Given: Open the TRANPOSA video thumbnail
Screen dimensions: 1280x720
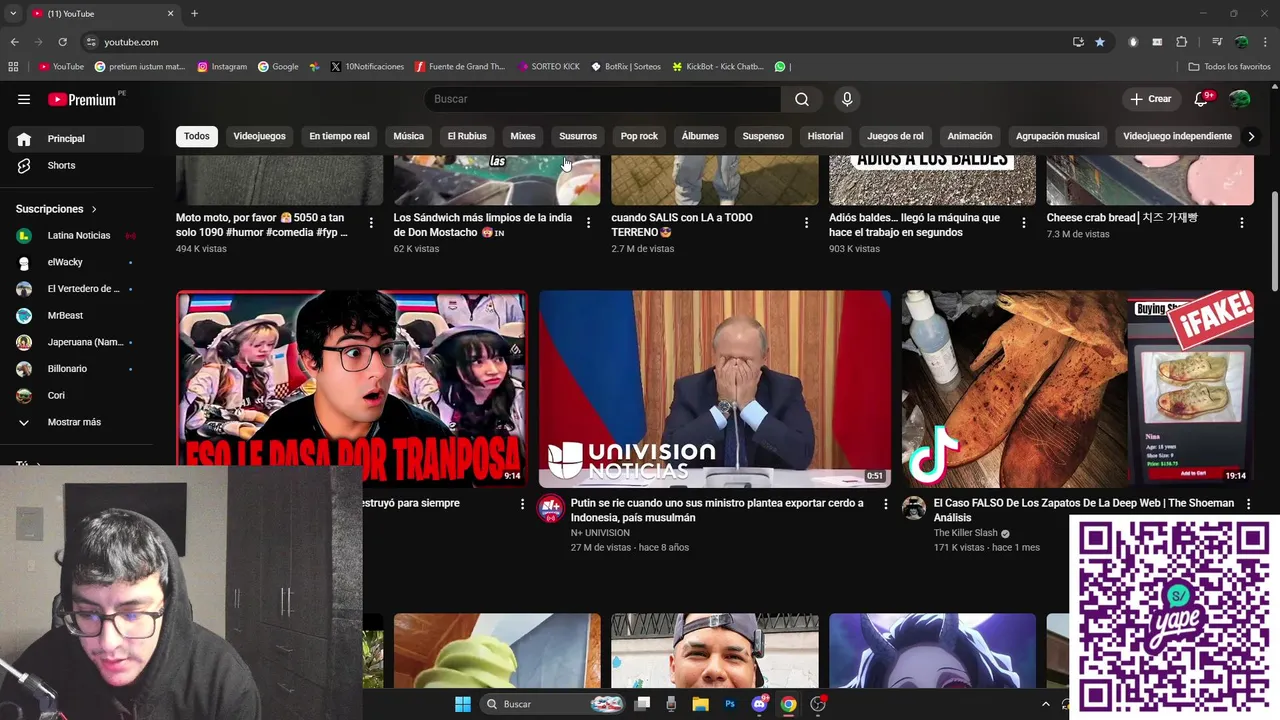Looking at the screenshot, I should coord(351,389).
